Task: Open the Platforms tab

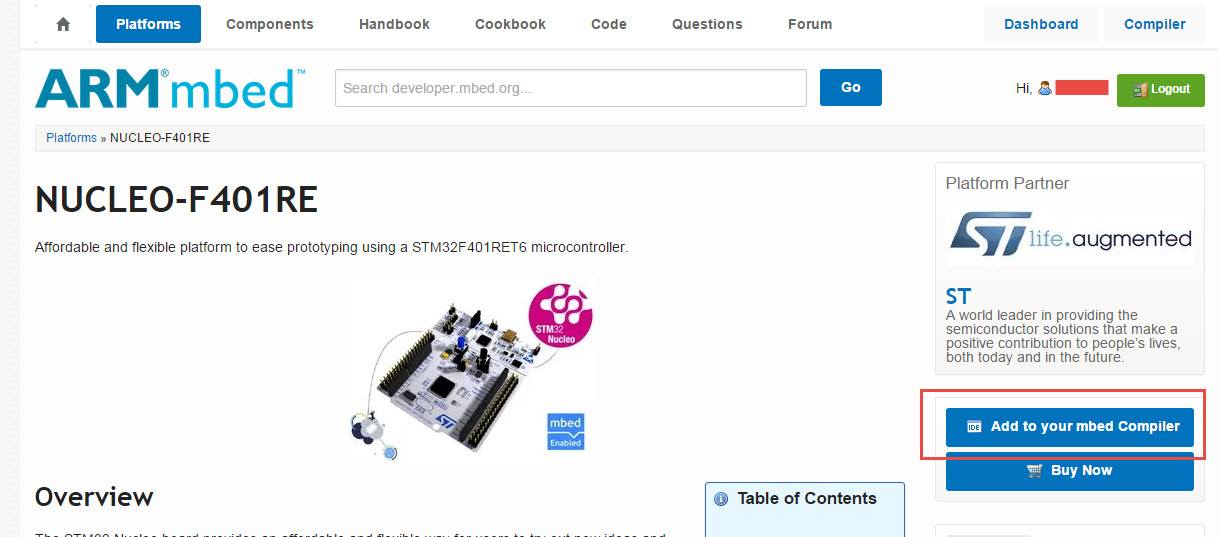Action: pos(148,24)
